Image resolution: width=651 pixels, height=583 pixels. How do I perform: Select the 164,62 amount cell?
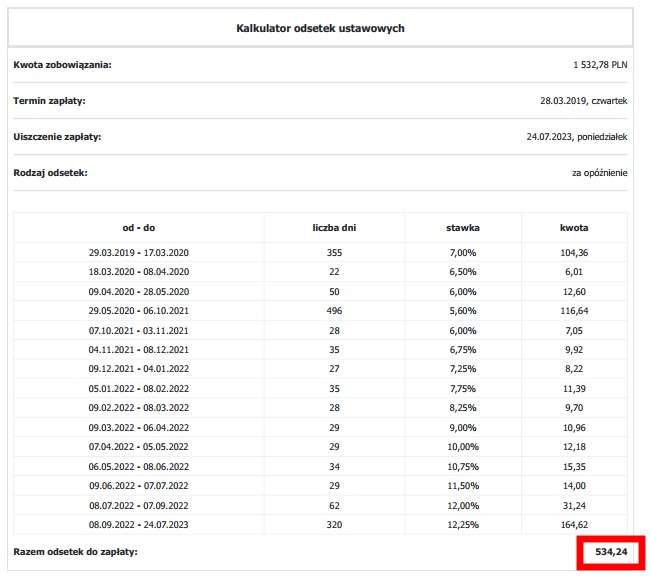[x=573, y=522]
